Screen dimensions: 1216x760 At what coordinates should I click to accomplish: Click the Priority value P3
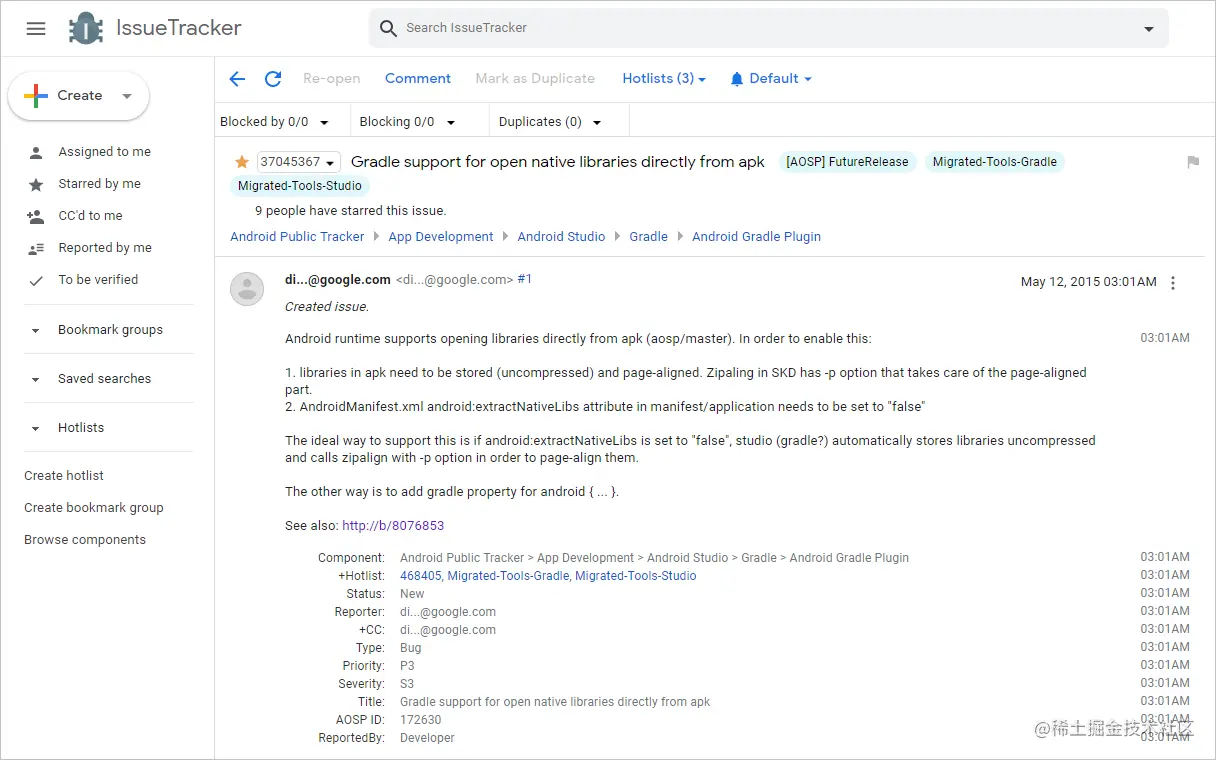[x=407, y=666]
